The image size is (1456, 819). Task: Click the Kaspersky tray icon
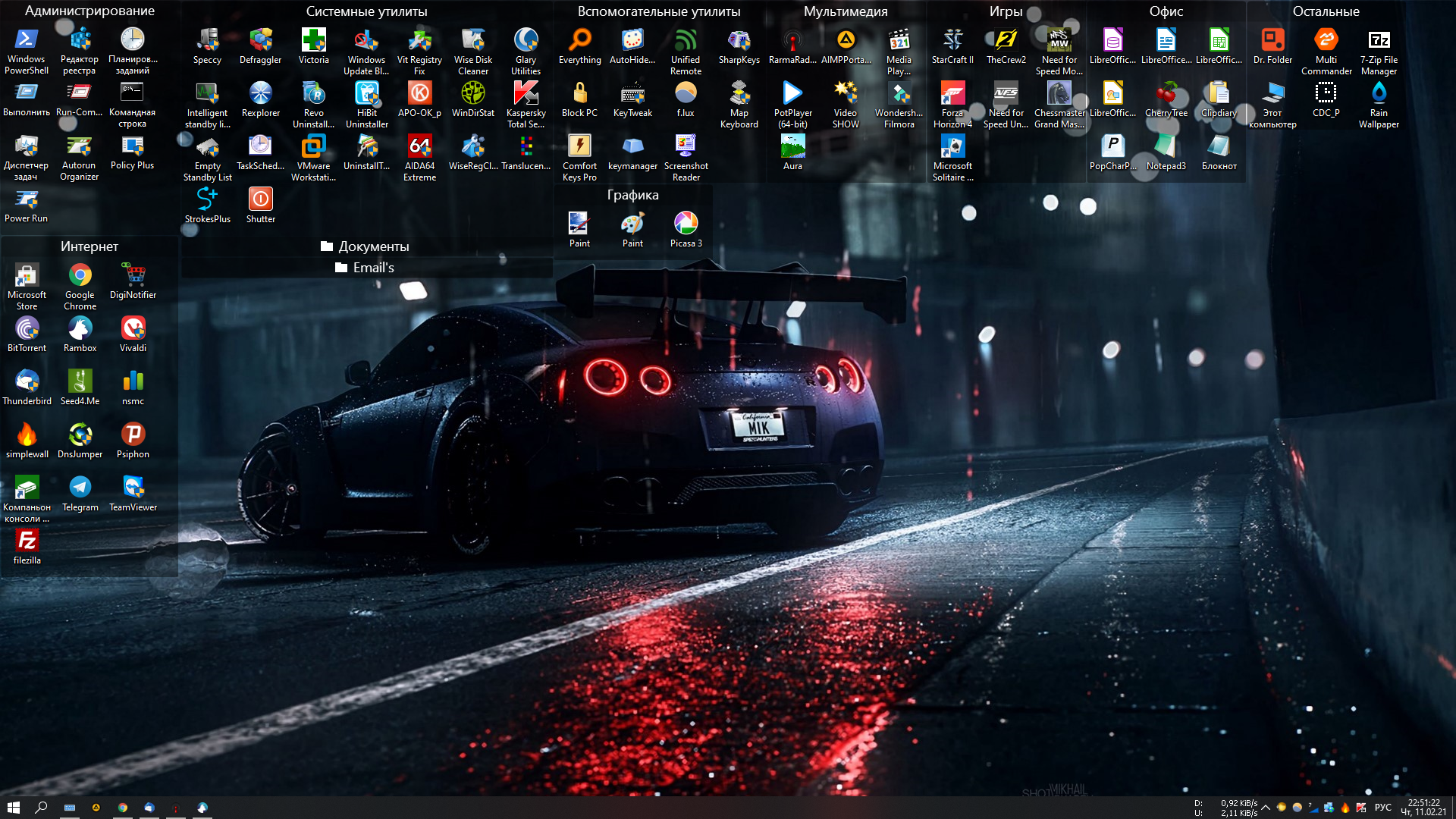point(1361,808)
